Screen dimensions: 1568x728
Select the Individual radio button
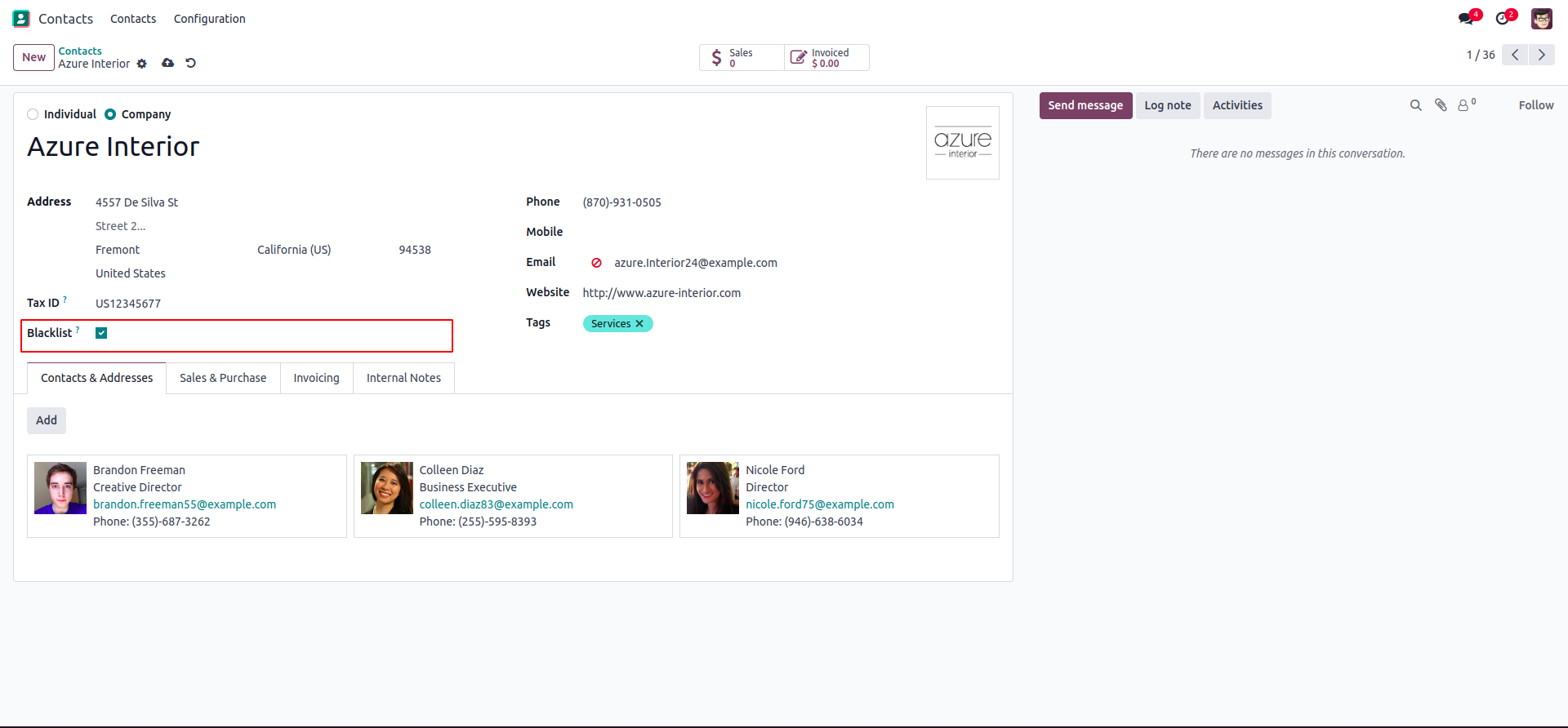(x=33, y=114)
